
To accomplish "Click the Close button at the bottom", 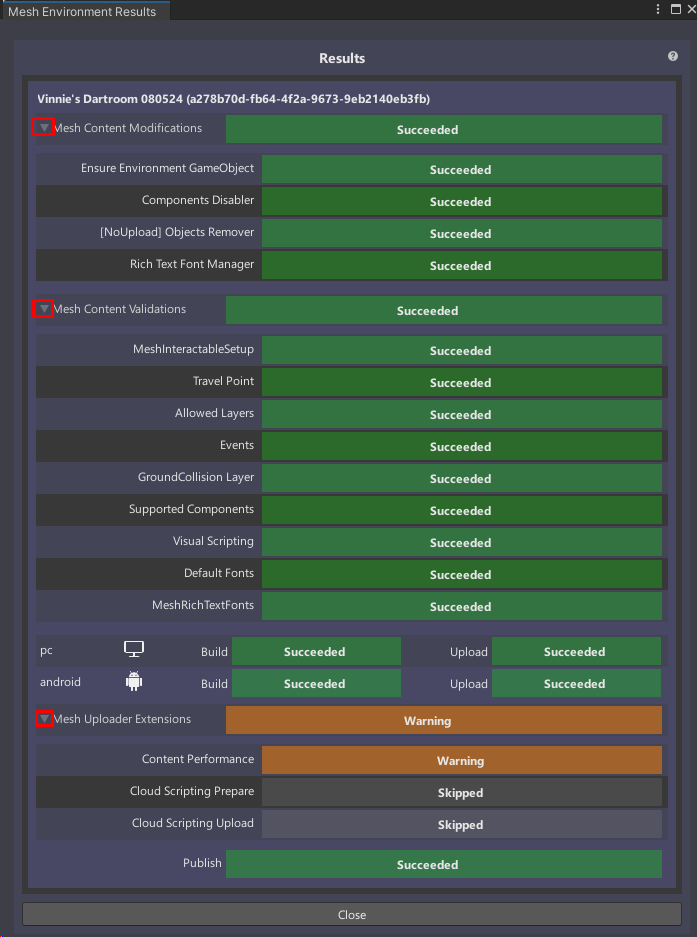I will [x=351, y=914].
